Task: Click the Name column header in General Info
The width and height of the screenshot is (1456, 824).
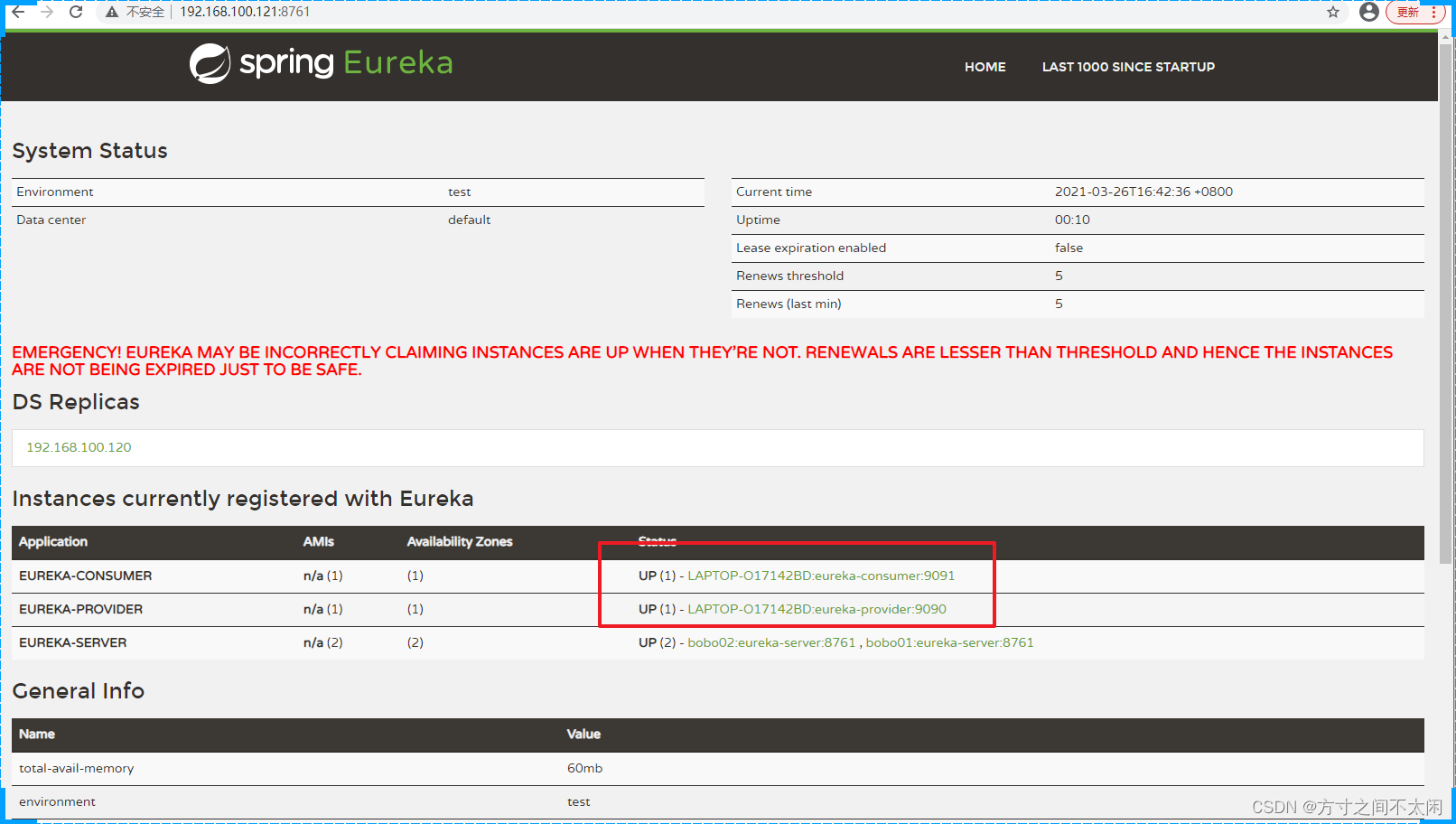Action: coord(37,734)
